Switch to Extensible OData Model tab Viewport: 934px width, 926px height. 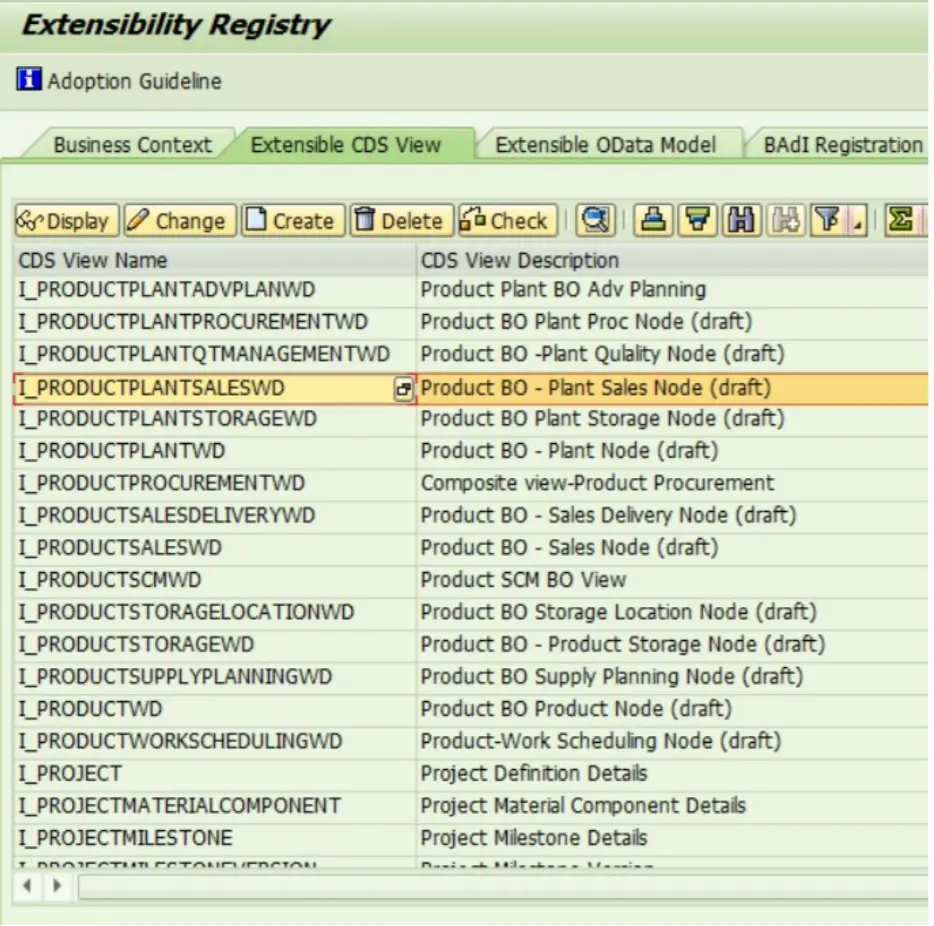(x=605, y=145)
